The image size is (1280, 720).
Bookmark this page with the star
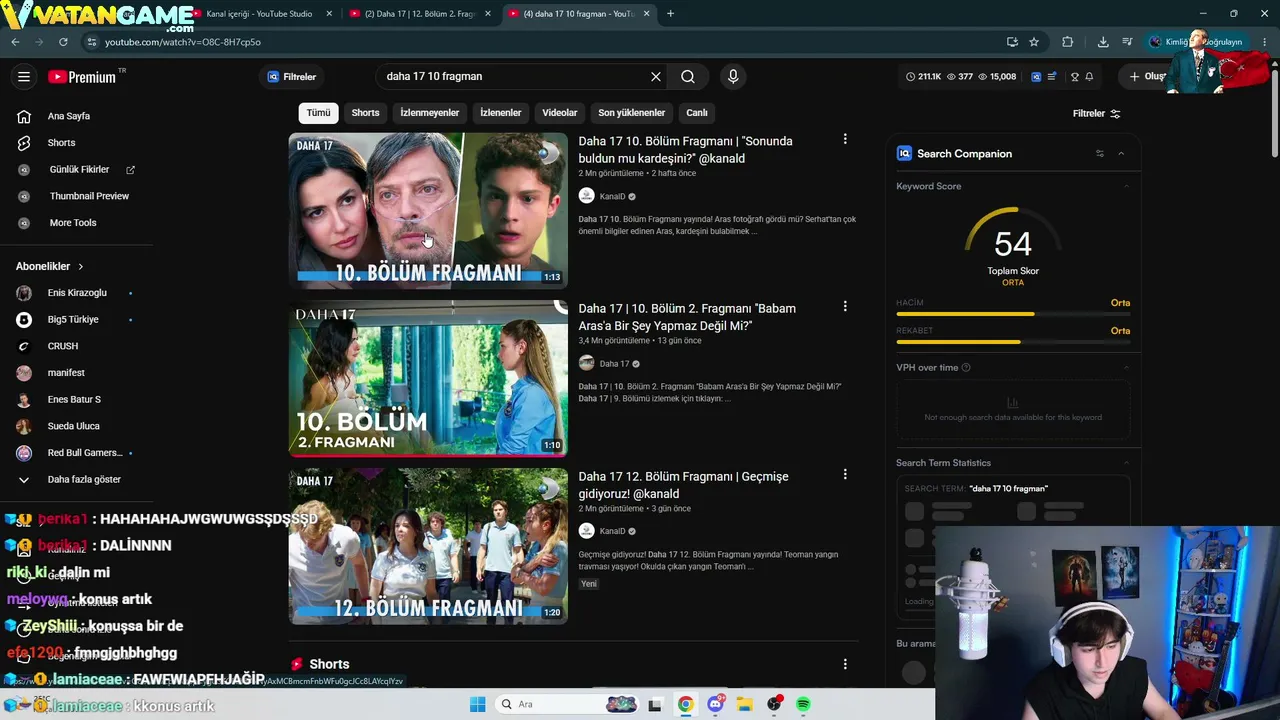1034,42
